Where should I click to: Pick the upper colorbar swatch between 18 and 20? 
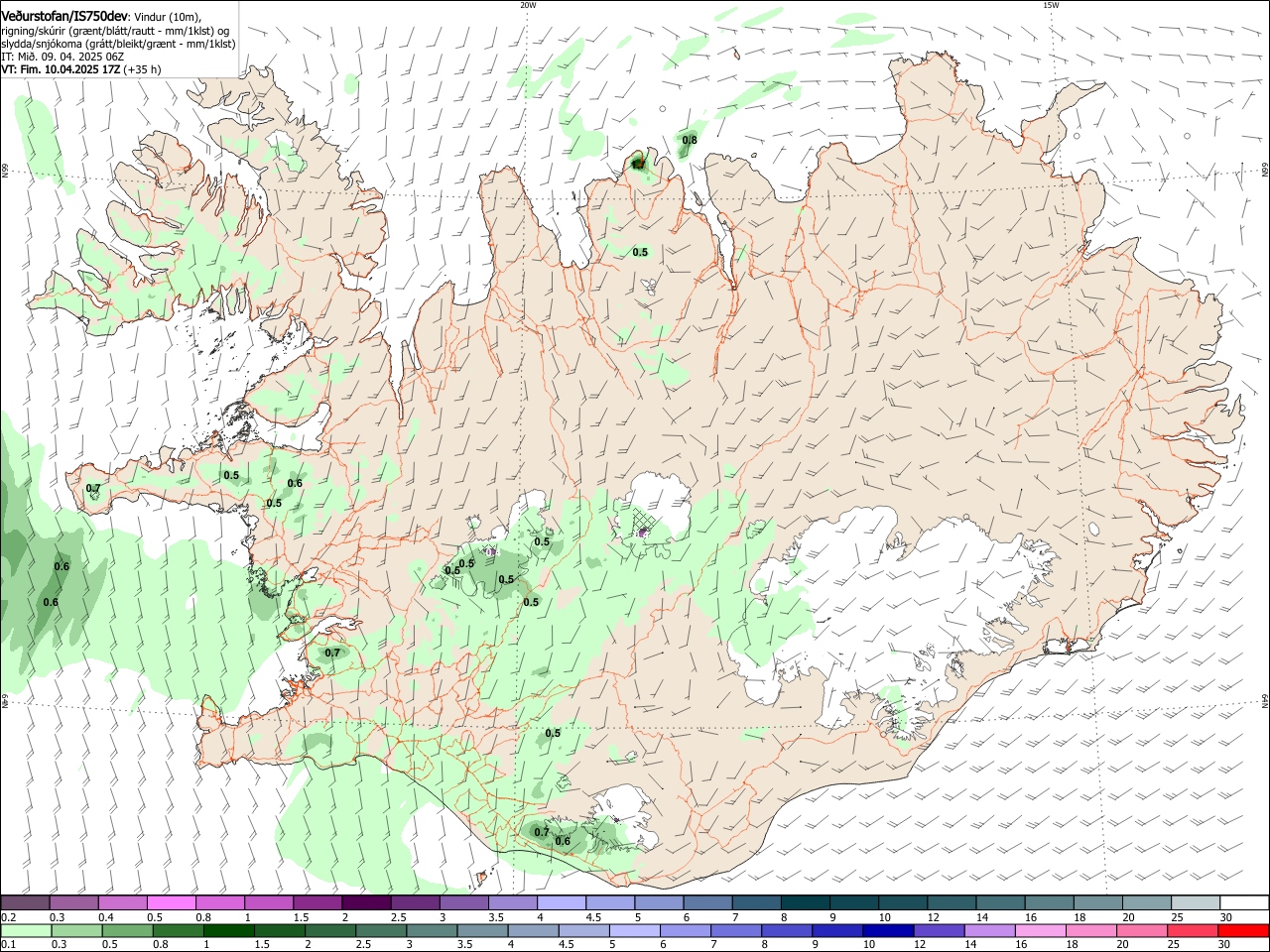pyautogui.click(x=1097, y=903)
